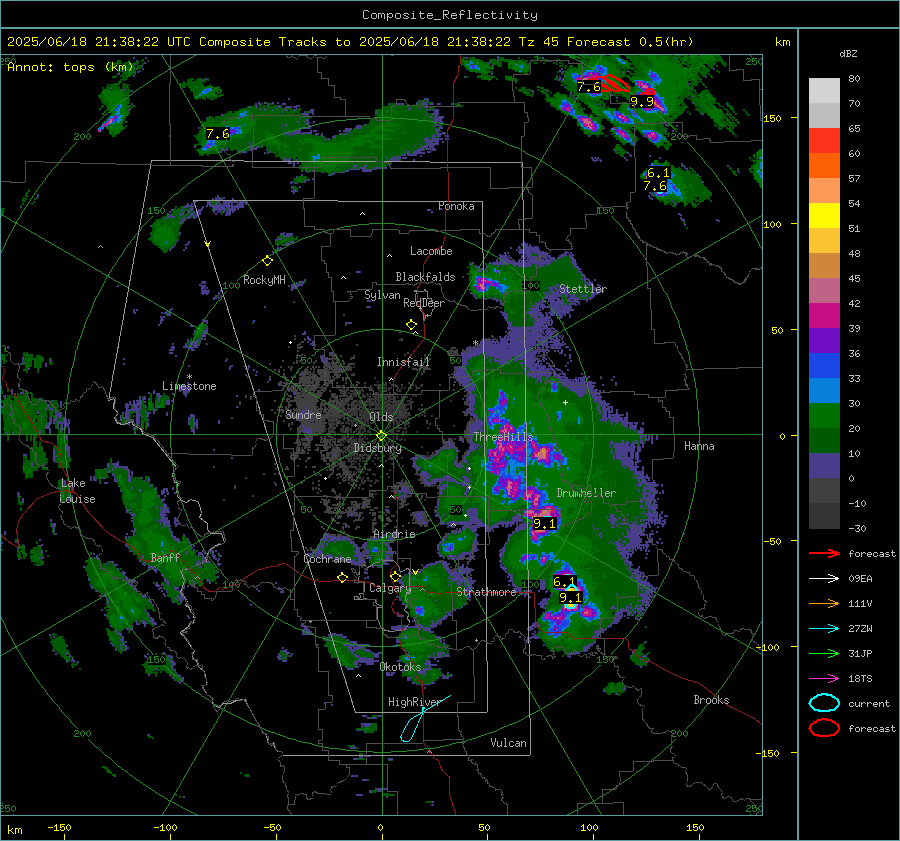Click the Calgary city label
Screen dimensions: 900x841
(390, 588)
